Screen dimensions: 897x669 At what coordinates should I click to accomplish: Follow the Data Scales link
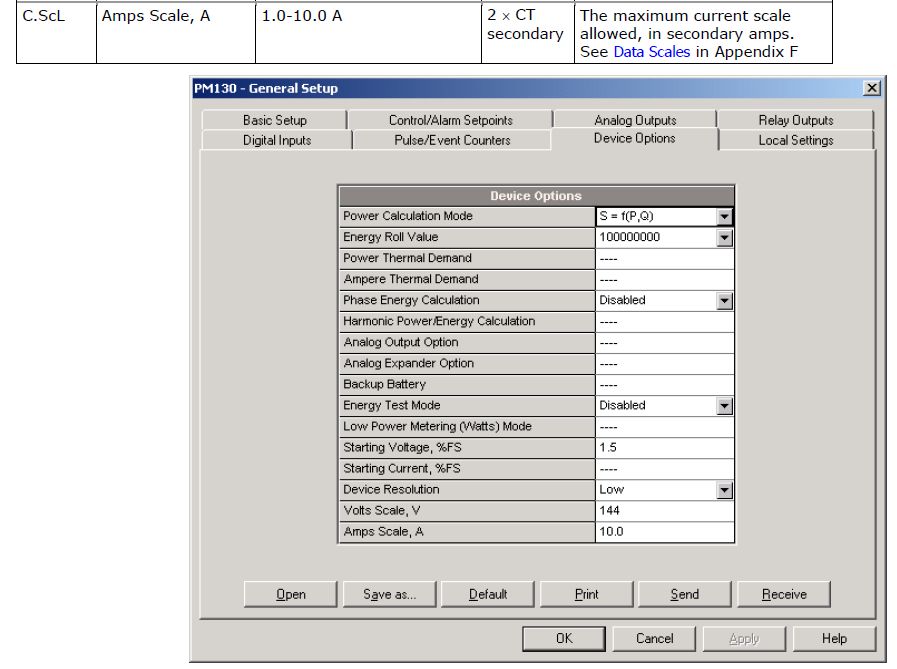(652, 52)
